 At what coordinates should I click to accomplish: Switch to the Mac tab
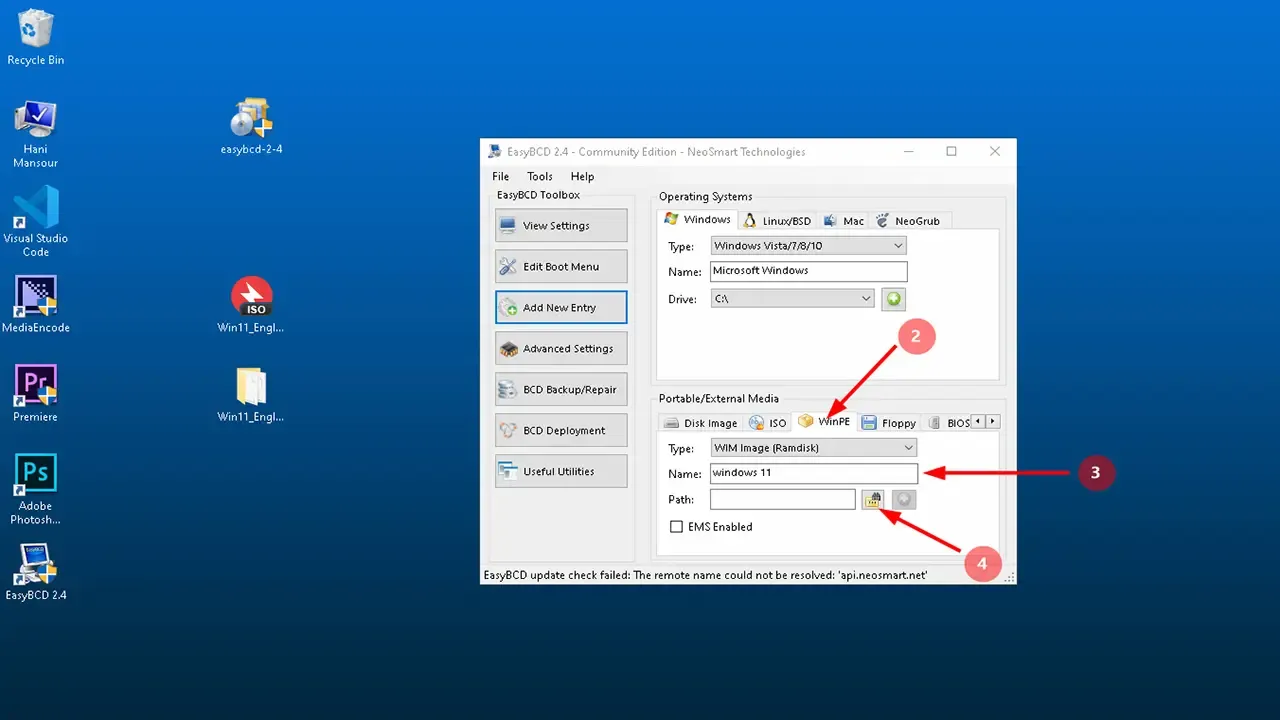point(844,221)
